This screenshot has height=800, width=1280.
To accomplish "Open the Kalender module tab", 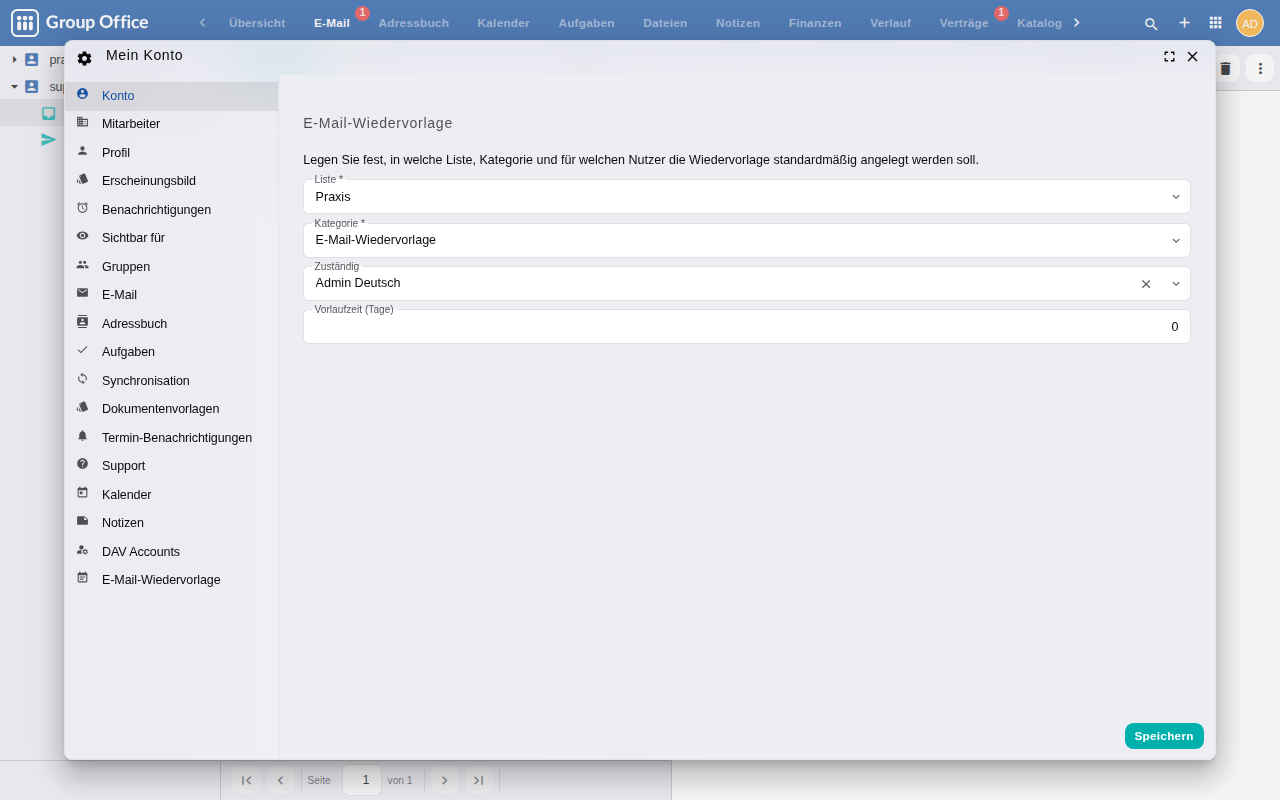I will coord(503,23).
